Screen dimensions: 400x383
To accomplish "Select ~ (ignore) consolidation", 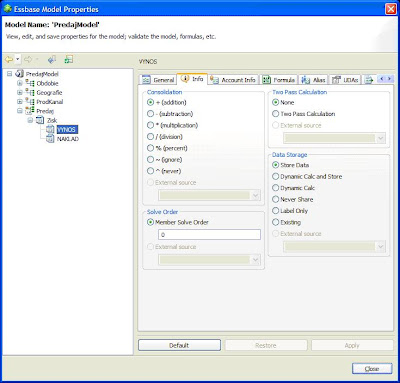I will [x=150, y=159].
